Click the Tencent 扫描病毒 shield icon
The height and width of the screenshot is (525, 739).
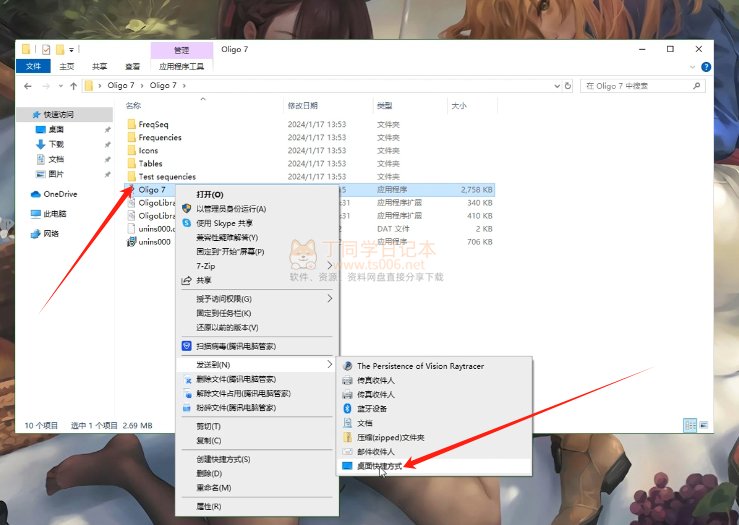click(187, 346)
